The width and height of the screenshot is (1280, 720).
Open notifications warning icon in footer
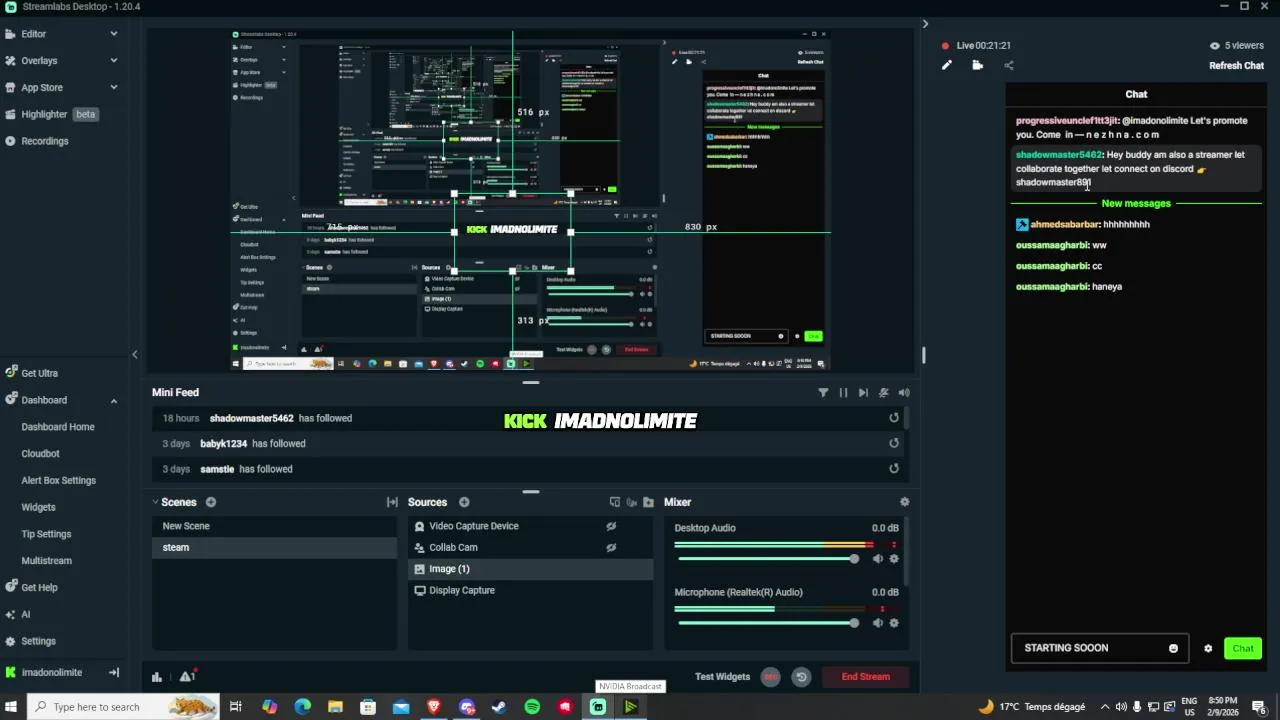(x=187, y=676)
